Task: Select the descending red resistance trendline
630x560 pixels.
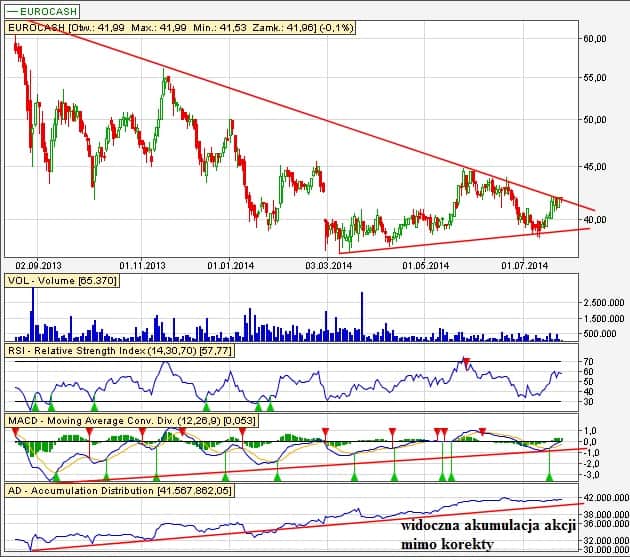Action: [300, 118]
